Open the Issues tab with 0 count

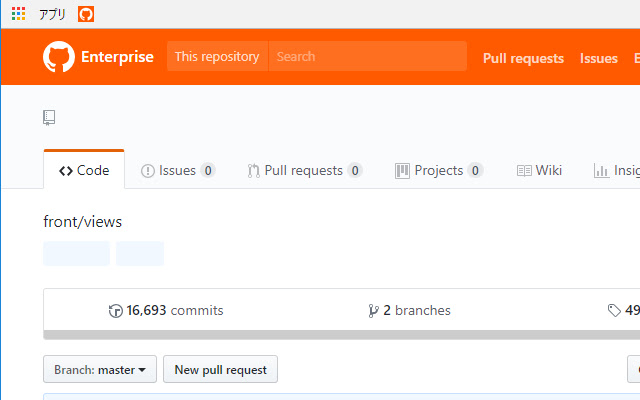178,171
